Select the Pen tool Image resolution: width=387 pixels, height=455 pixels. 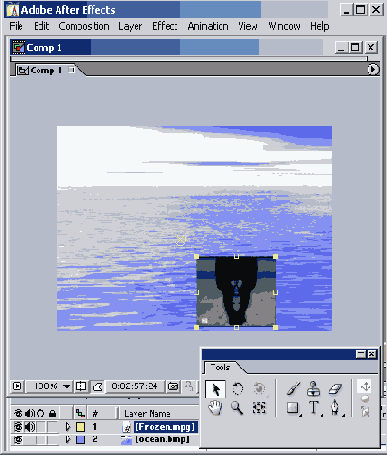pos(335,408)
